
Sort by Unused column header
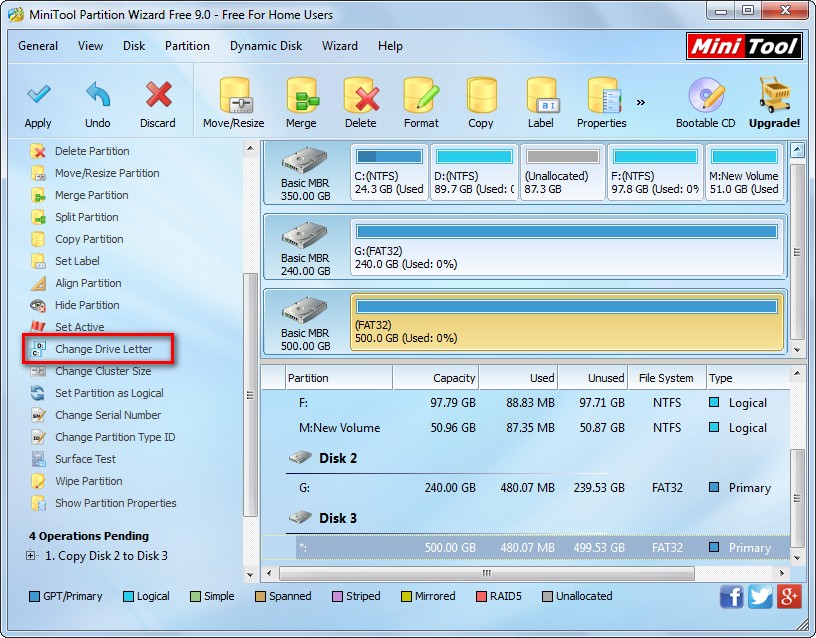point(593,378)
